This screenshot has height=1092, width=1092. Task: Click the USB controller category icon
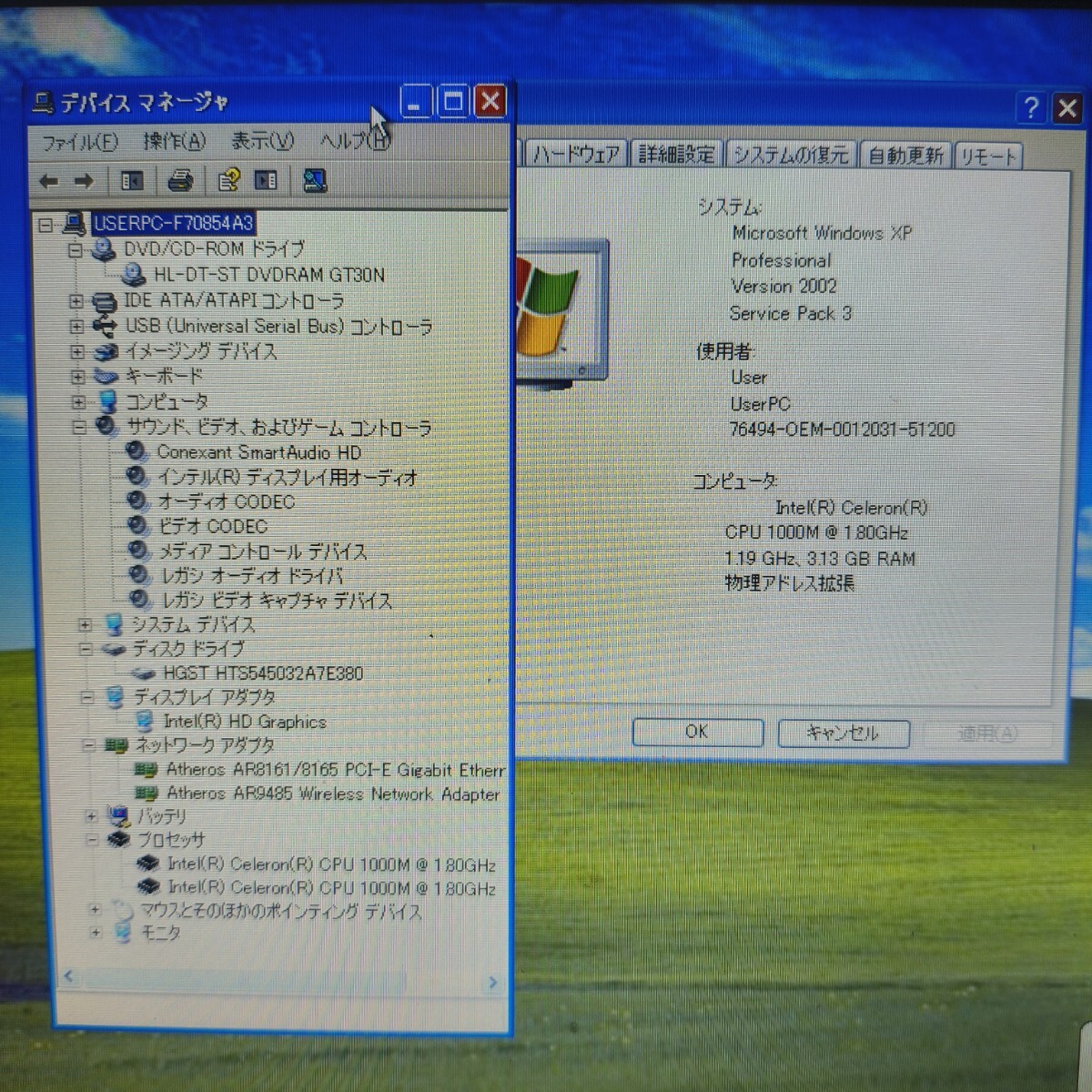[106, 325]
